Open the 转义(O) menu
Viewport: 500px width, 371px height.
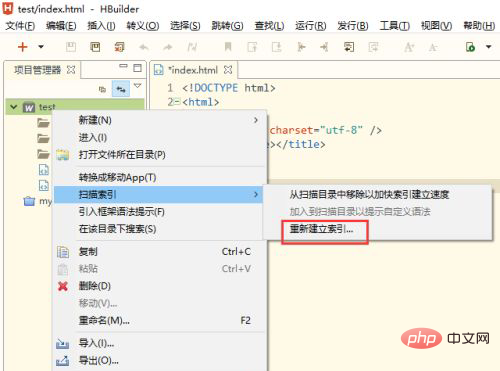(143, 25)
